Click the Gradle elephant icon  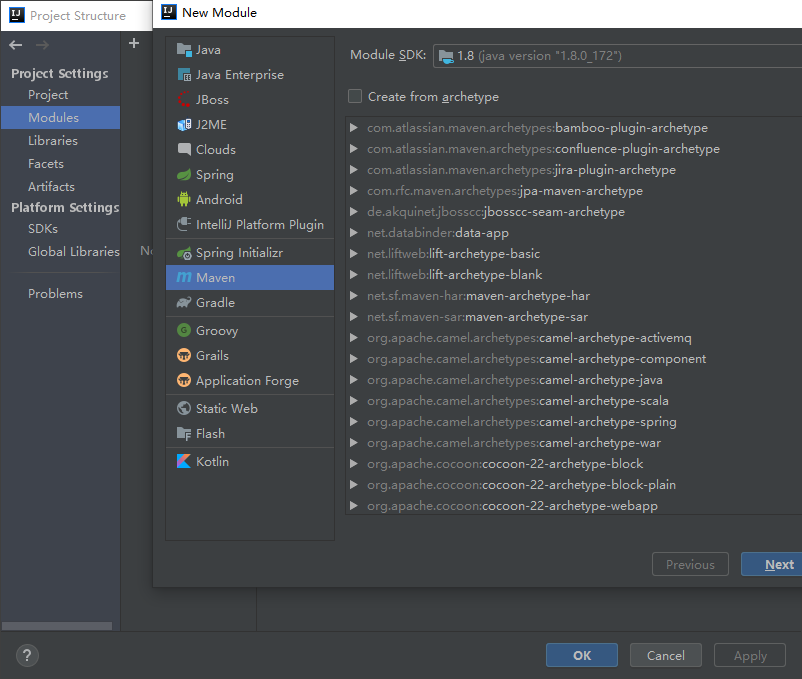(x=184, y=303)
